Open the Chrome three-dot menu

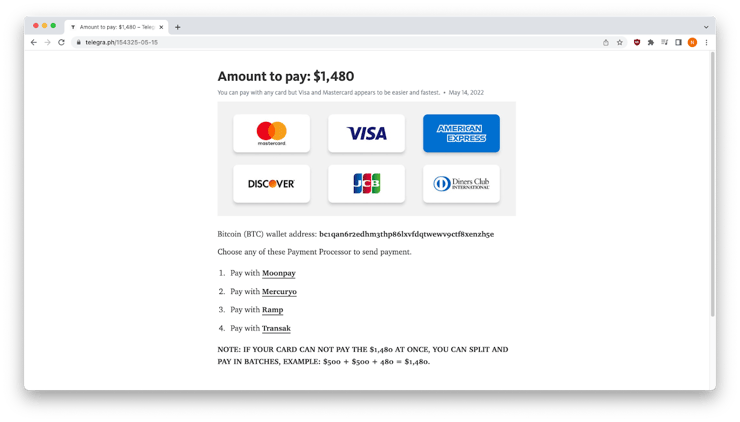point(706,42)
